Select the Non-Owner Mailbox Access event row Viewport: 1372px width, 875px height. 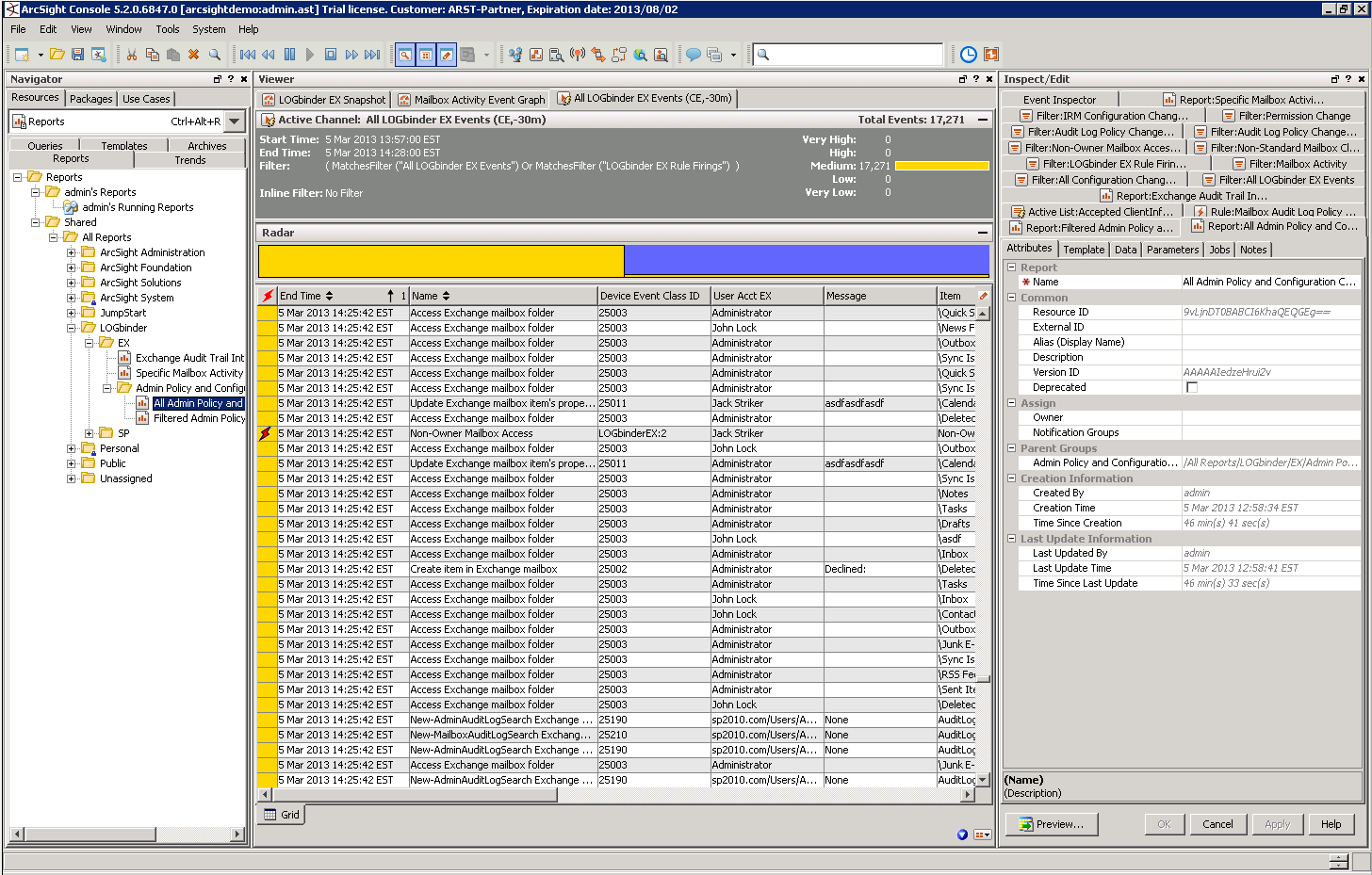[617, 433]
